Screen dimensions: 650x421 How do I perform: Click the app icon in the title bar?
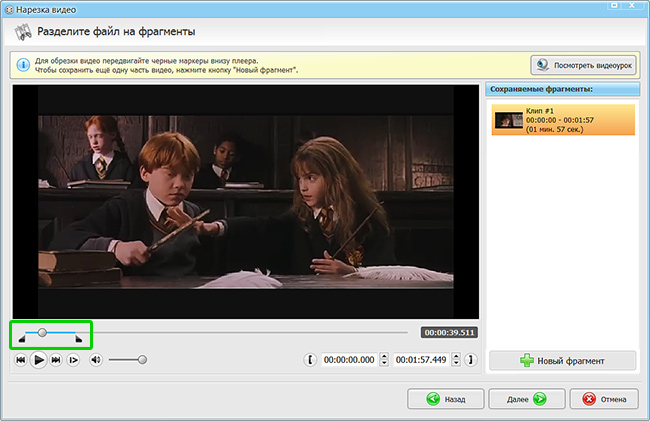click(9, 10)
